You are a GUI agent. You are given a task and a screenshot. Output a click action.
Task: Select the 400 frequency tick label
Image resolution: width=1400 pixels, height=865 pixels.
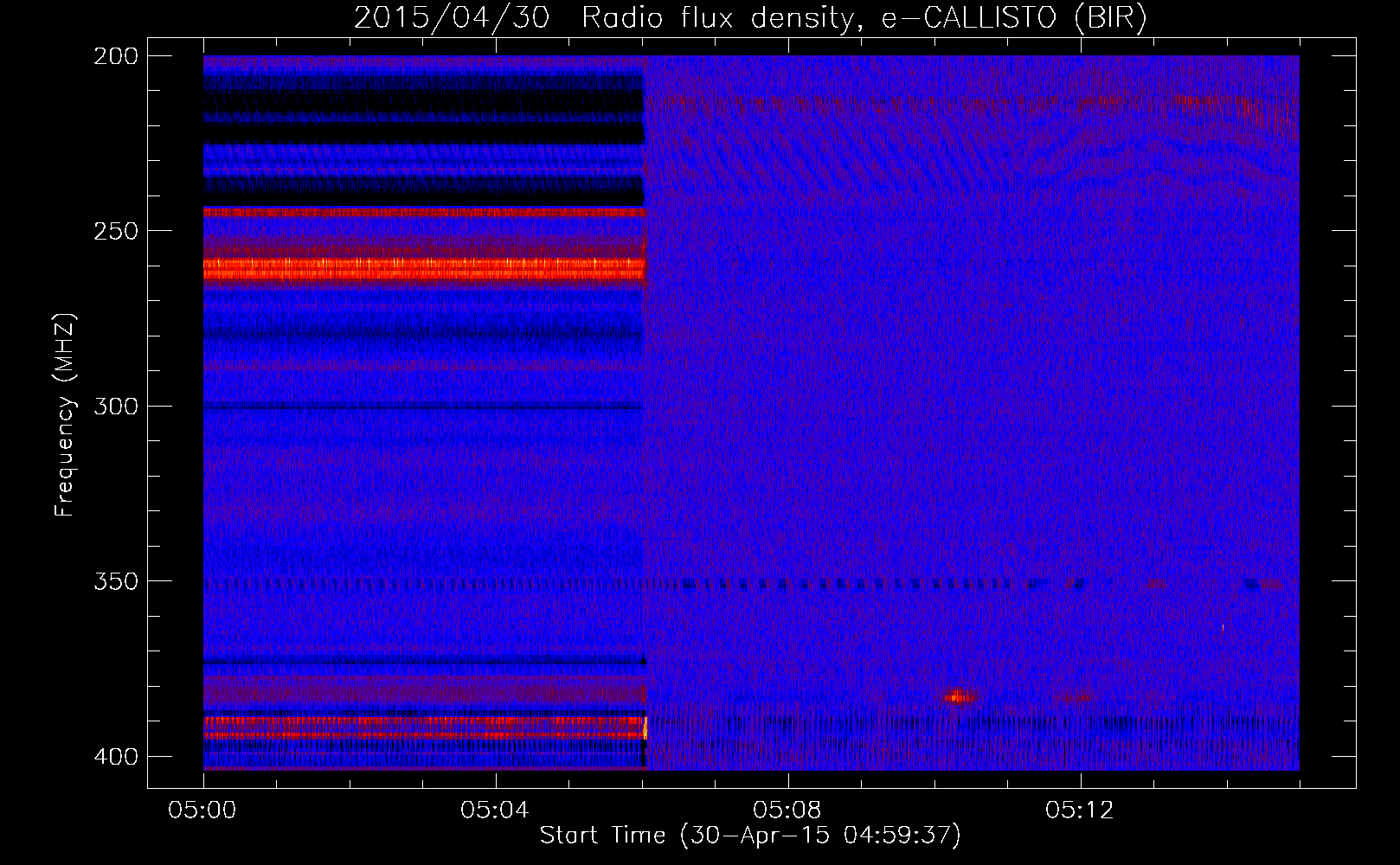tap(116, 757)
